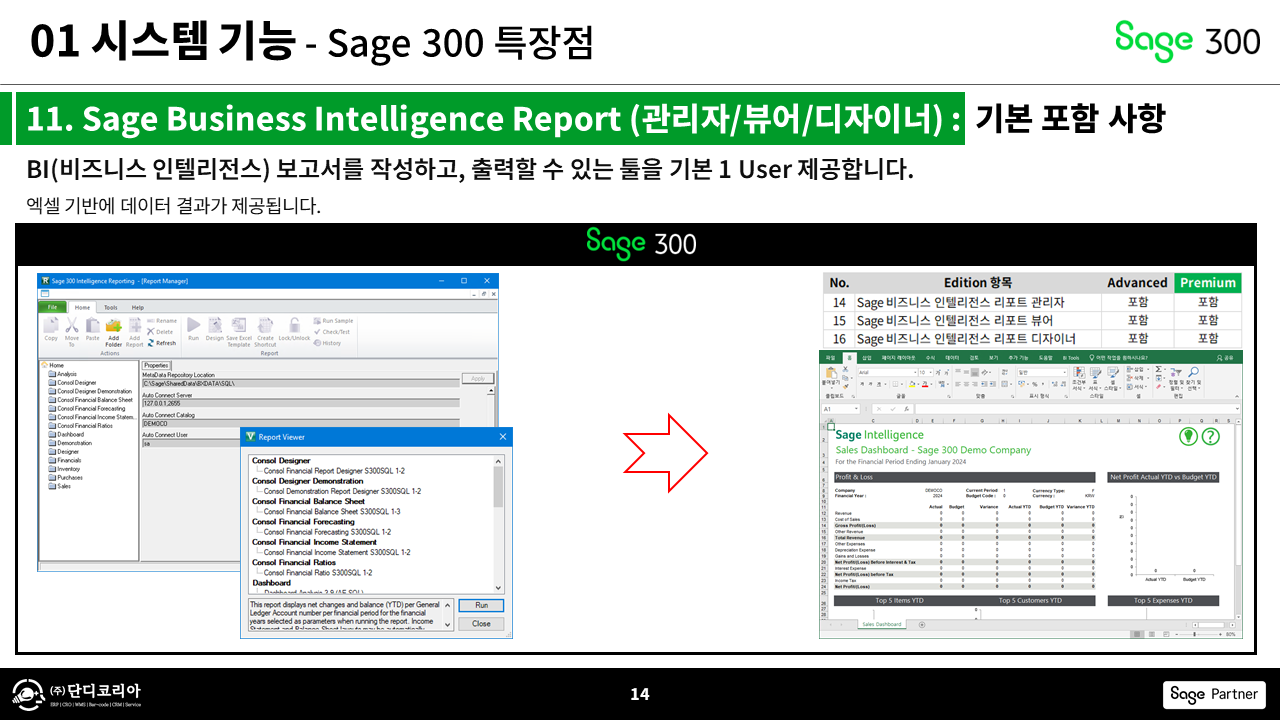This screenshot has width=1280, height=720.
Task: Run the report from the ribbon
Action: tap(194, 329)
